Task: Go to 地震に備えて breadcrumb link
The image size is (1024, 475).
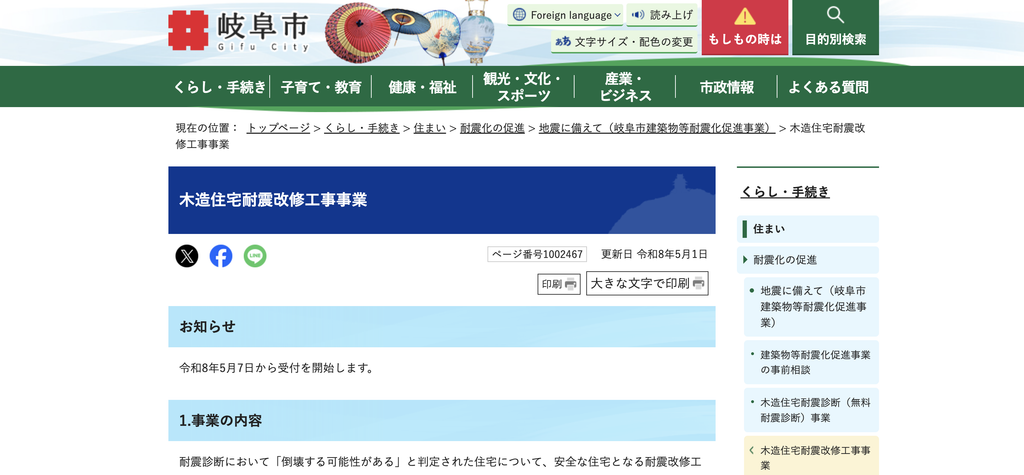Action: pos(657,128)
